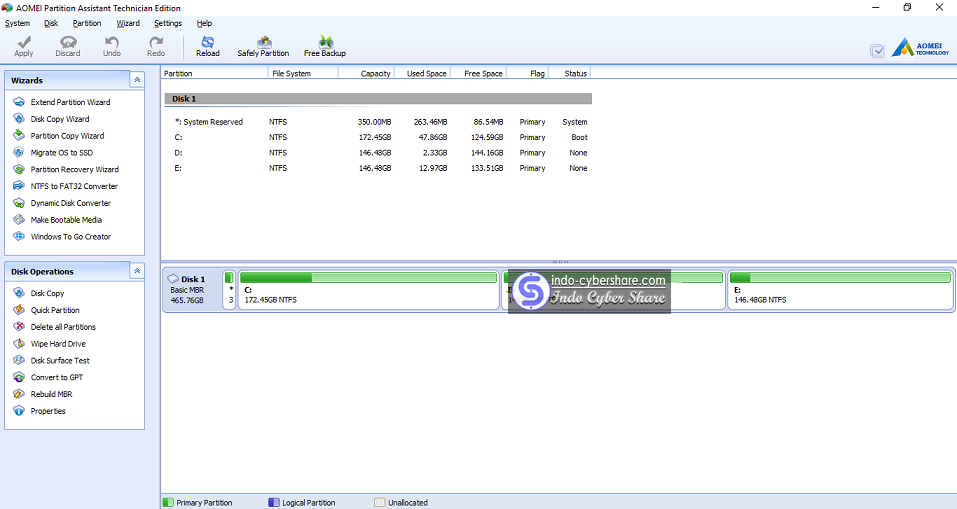Open the Disk menu
Screen dimensions: 957x509
(x=51, y=23)
